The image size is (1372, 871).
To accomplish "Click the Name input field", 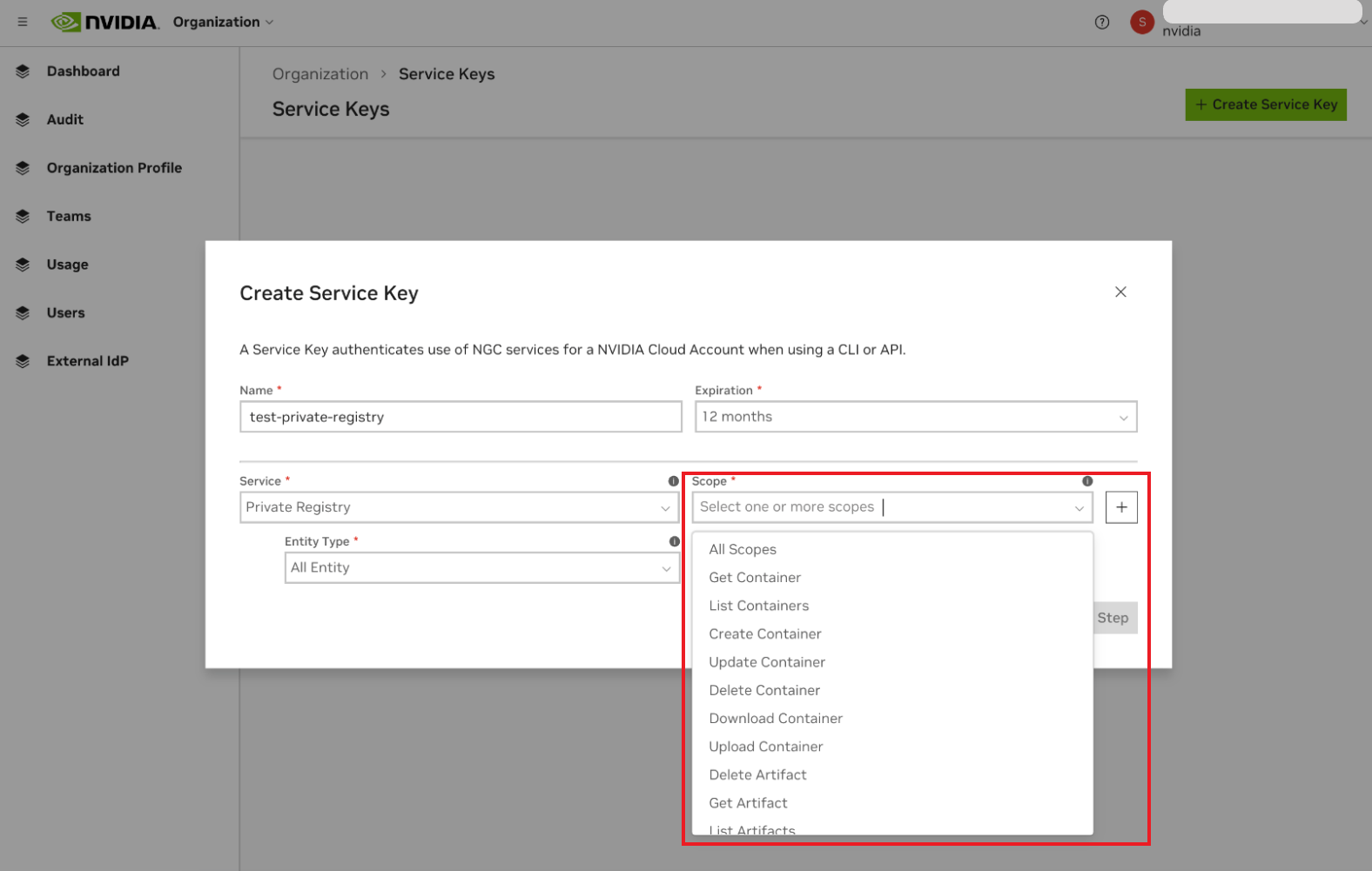I will click(x=461, y=417).
